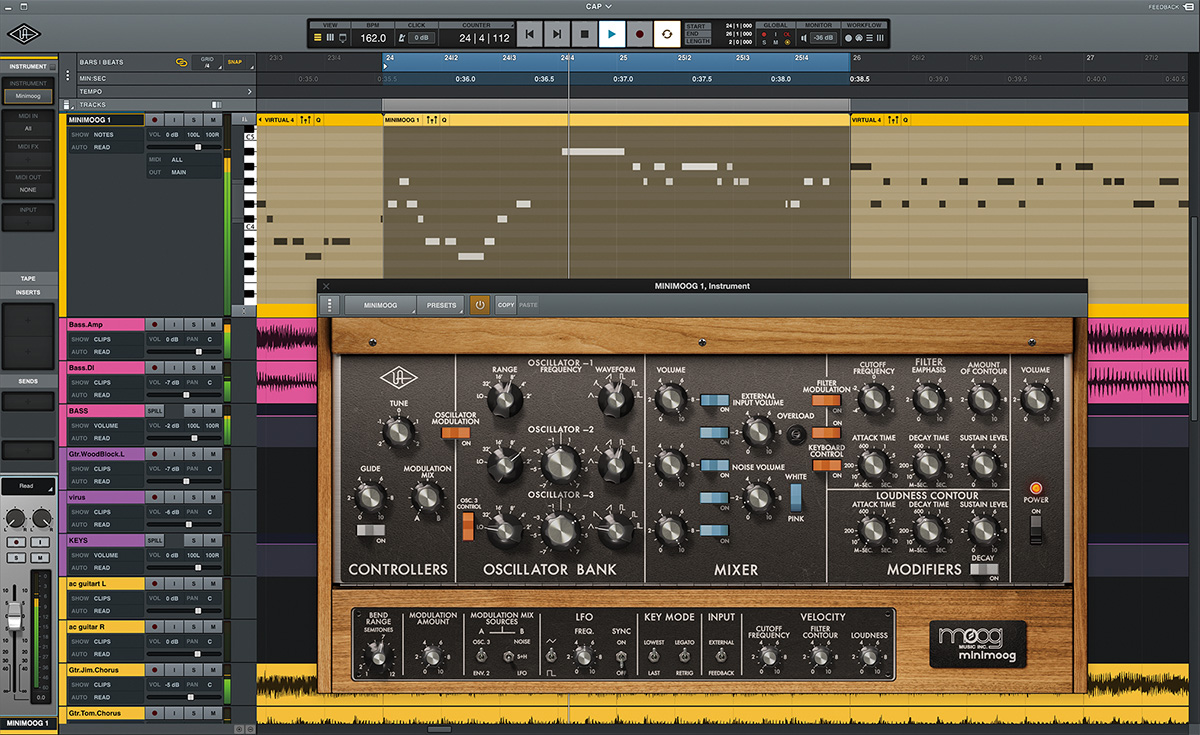Open the Snap dropdown
This screenshot has width=1200, height=735.
coord(238,61)
